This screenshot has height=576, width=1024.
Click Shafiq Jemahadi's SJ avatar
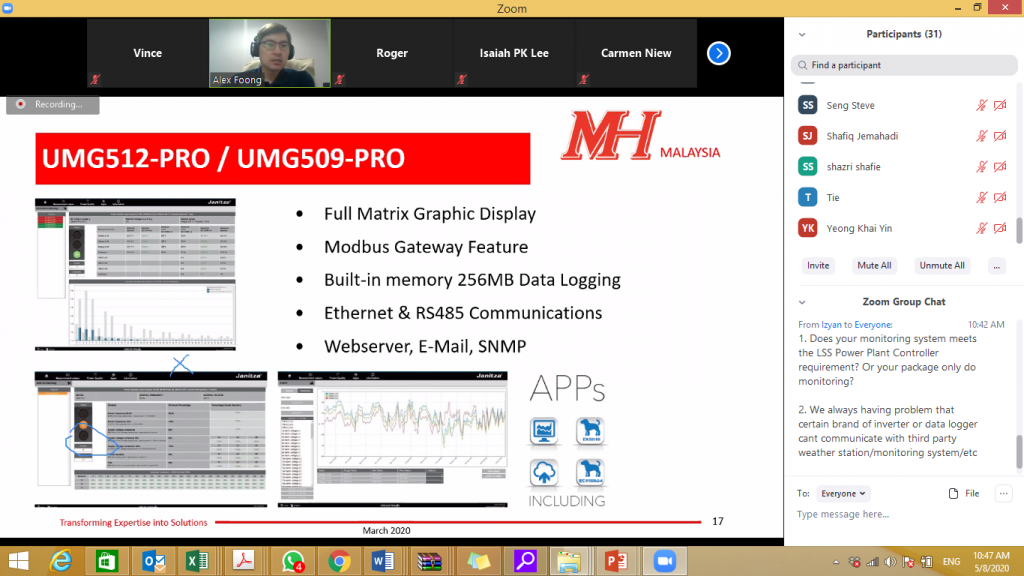tap(808, 136)
